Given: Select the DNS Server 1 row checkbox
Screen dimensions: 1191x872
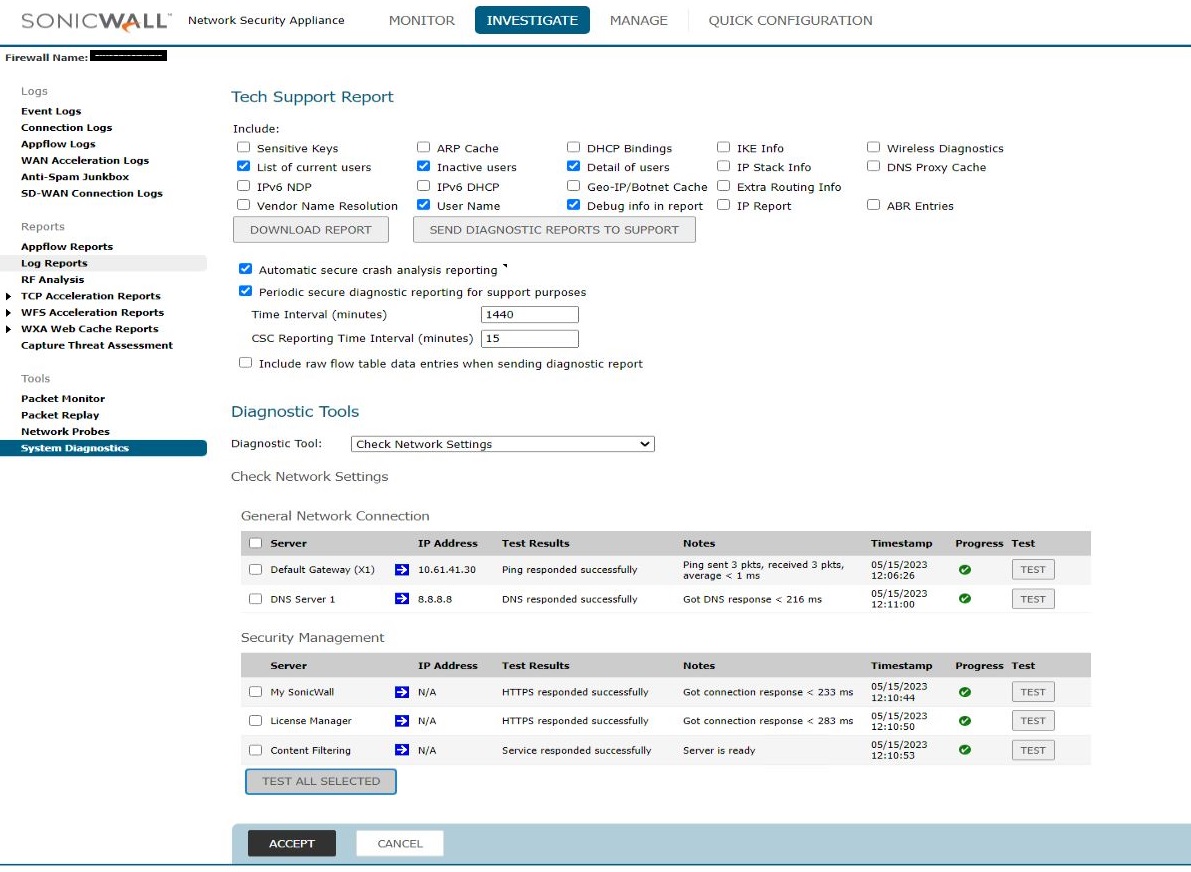Looking at the screenshot, I should pyautogui.click(x=255, y=599).
